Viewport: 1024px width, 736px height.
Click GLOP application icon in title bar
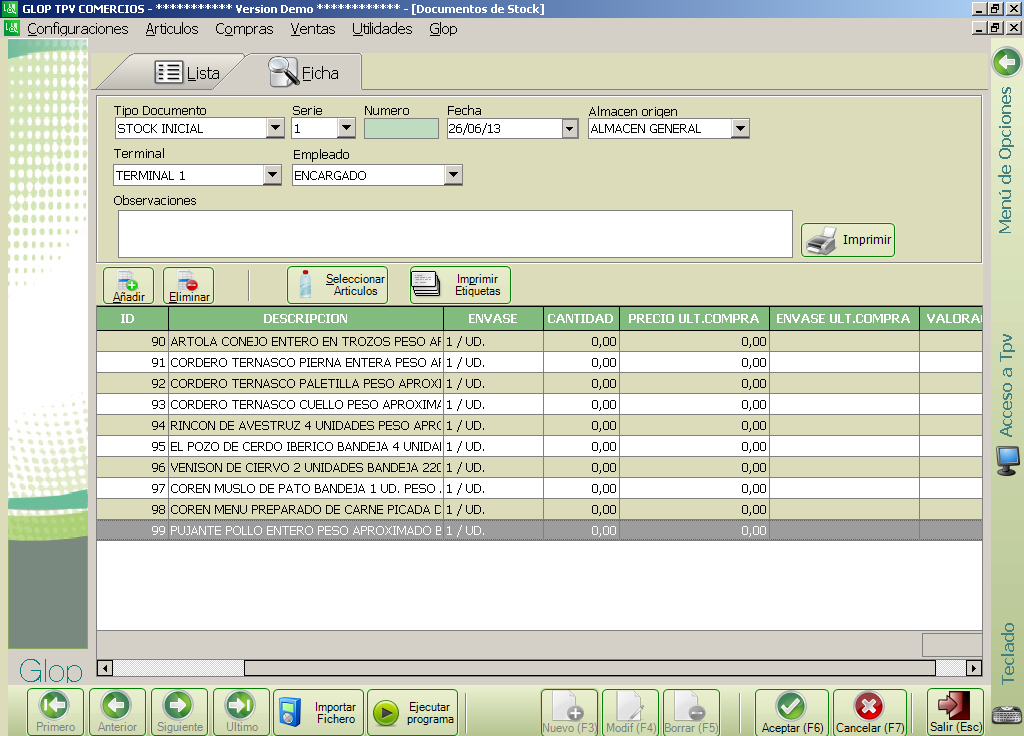(x=10, y=8)
